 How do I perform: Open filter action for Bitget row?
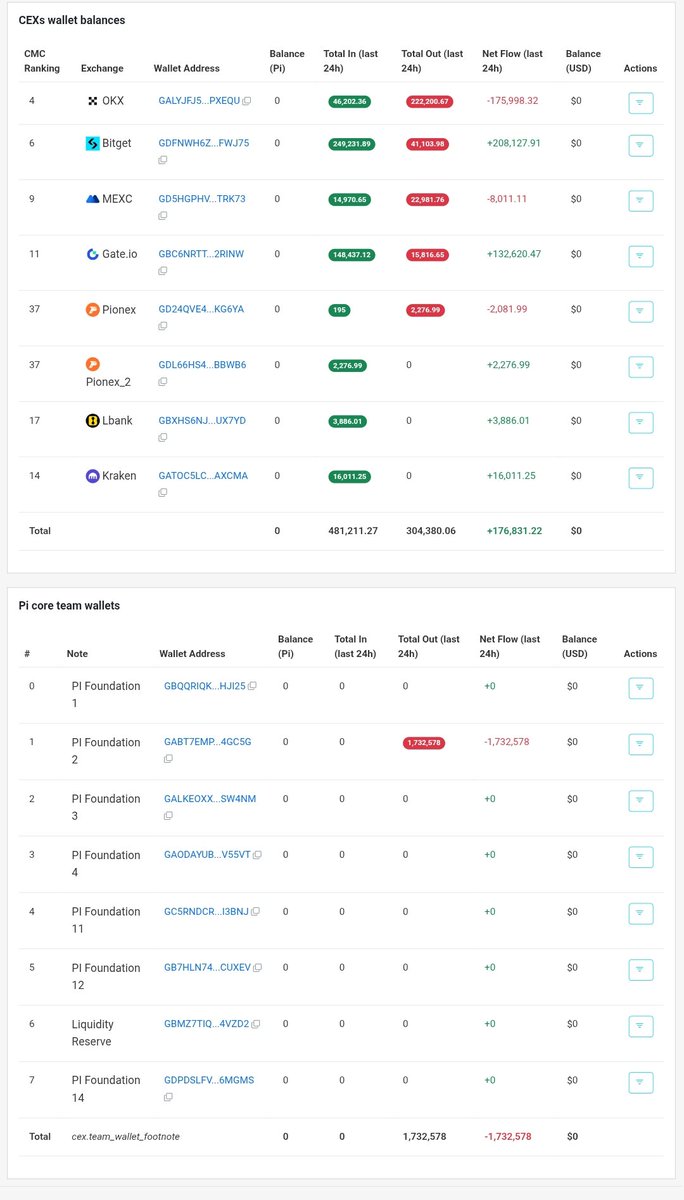[x=640, y=145]
